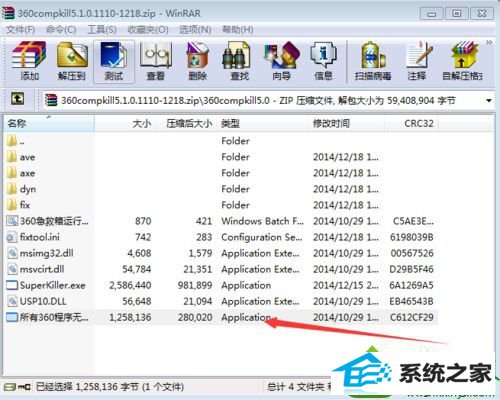Click the 删除 (Delete) toolbar icon

[198, 61]
